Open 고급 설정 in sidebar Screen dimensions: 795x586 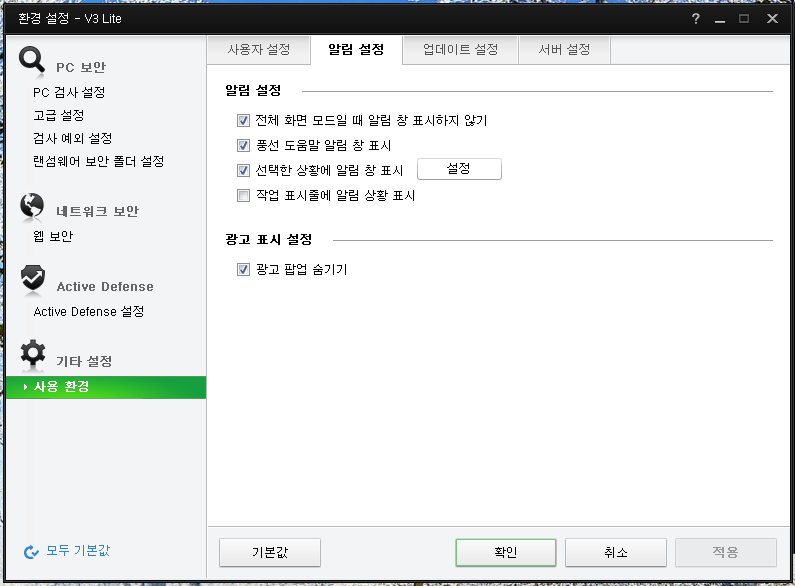[x=59, y=115]
